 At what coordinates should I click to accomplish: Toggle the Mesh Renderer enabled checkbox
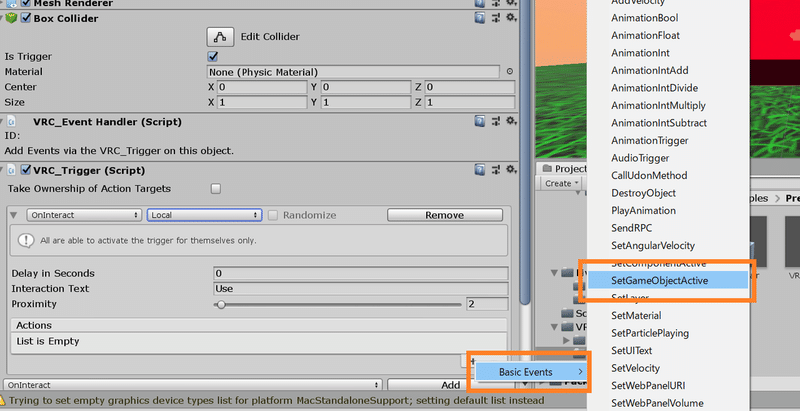pos(26,3)
